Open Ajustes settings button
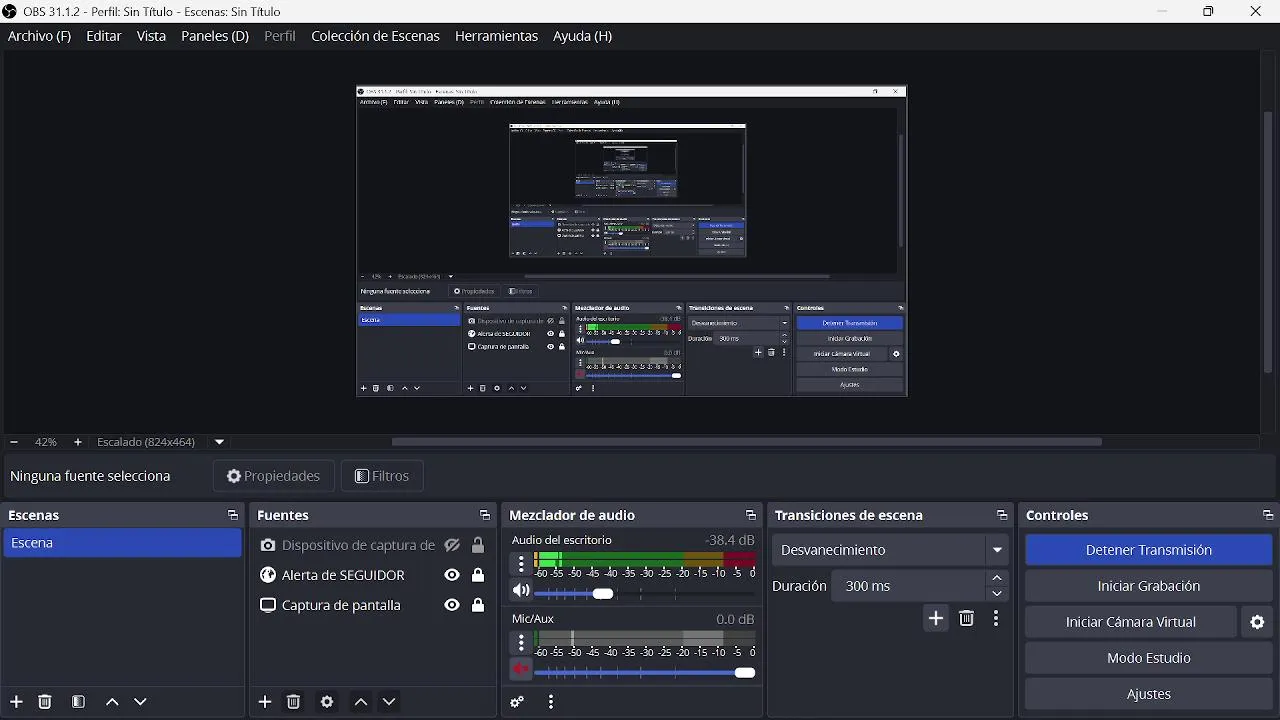Screen dimensions: 1280x720 pyautogui.click(x=1148, y=694)
